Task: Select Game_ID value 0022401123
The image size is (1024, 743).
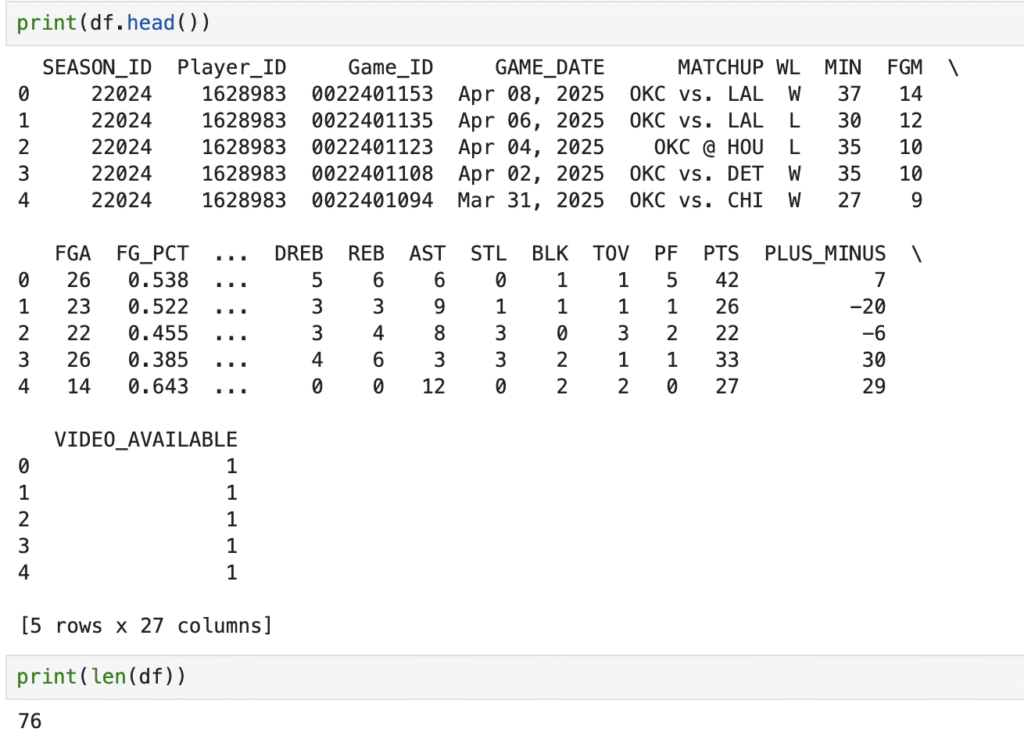Action: pyautogui.click(x=372, y=147)
